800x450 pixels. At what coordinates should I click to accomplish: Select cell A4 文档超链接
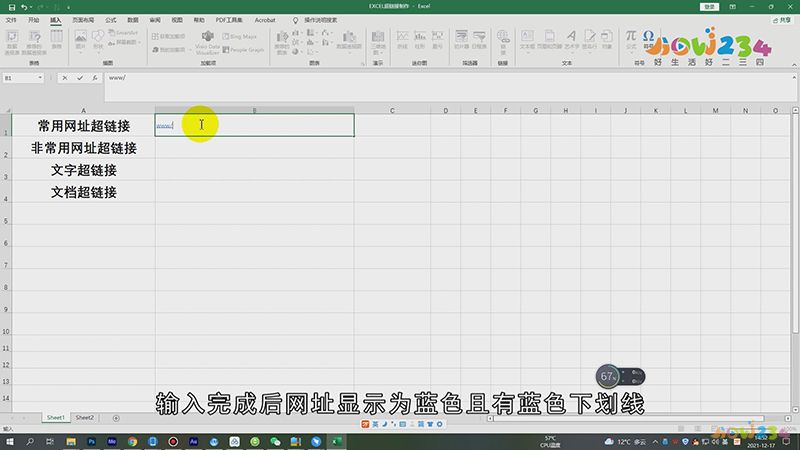[x=84, y=192]
